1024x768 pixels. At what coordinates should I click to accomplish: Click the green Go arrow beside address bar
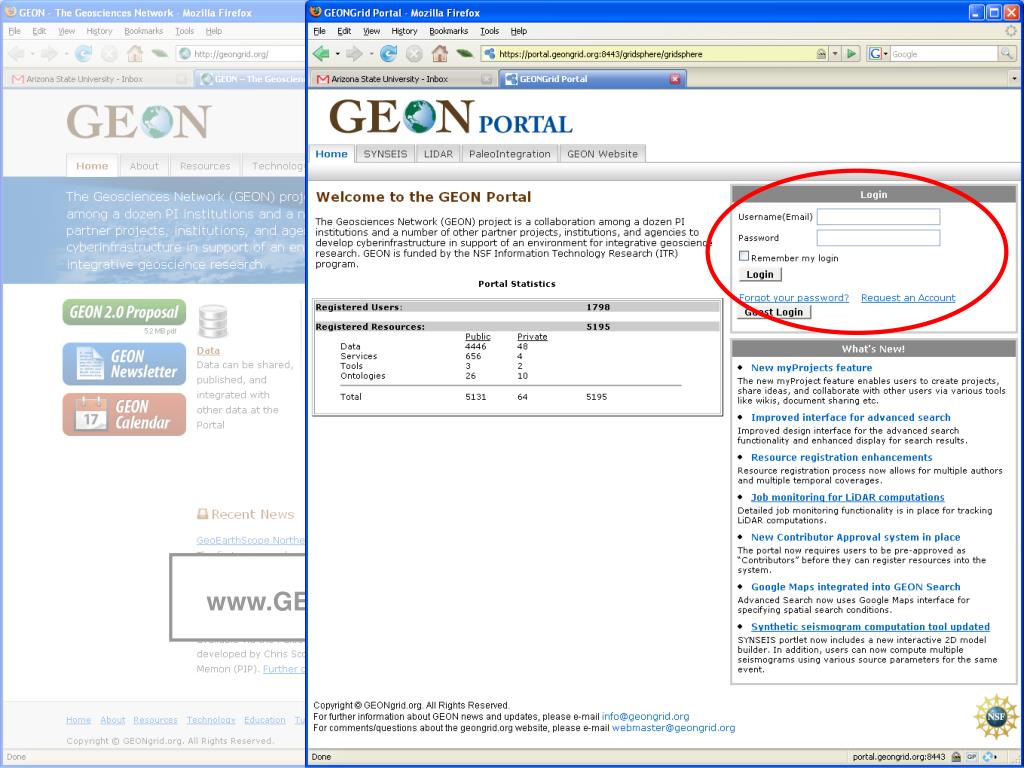(x=851, y=54)
